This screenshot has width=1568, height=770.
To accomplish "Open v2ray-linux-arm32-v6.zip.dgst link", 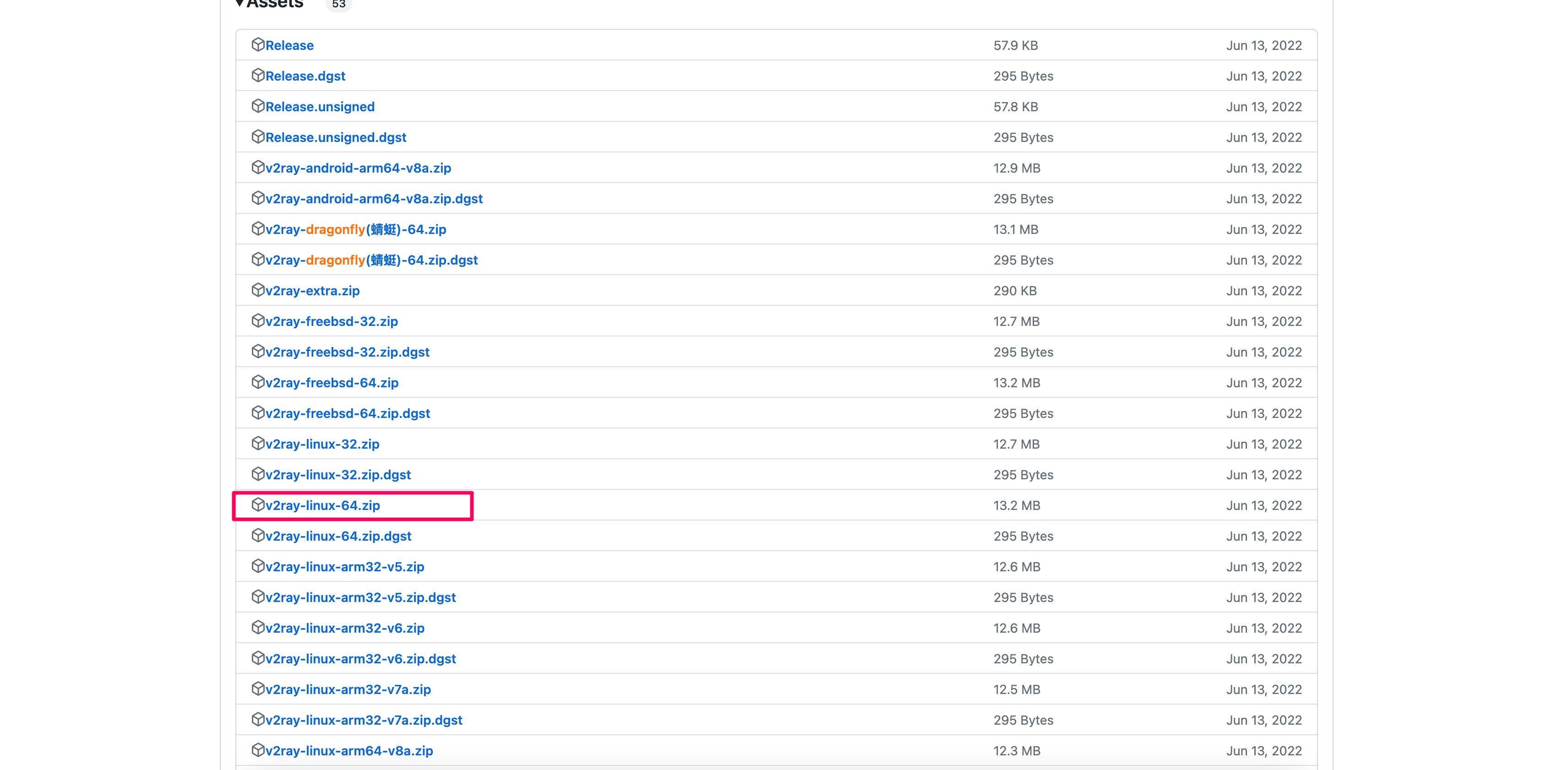I will coord(360,659).
